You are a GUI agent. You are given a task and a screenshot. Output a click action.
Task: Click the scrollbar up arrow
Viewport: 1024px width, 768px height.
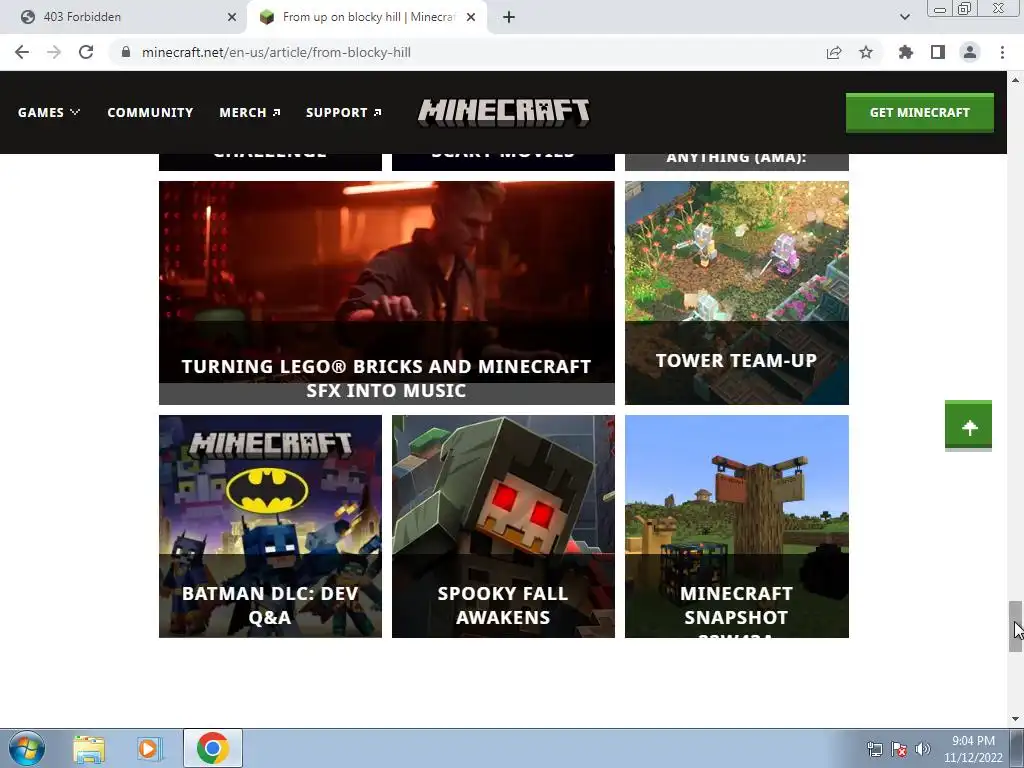click(1015, 80)
